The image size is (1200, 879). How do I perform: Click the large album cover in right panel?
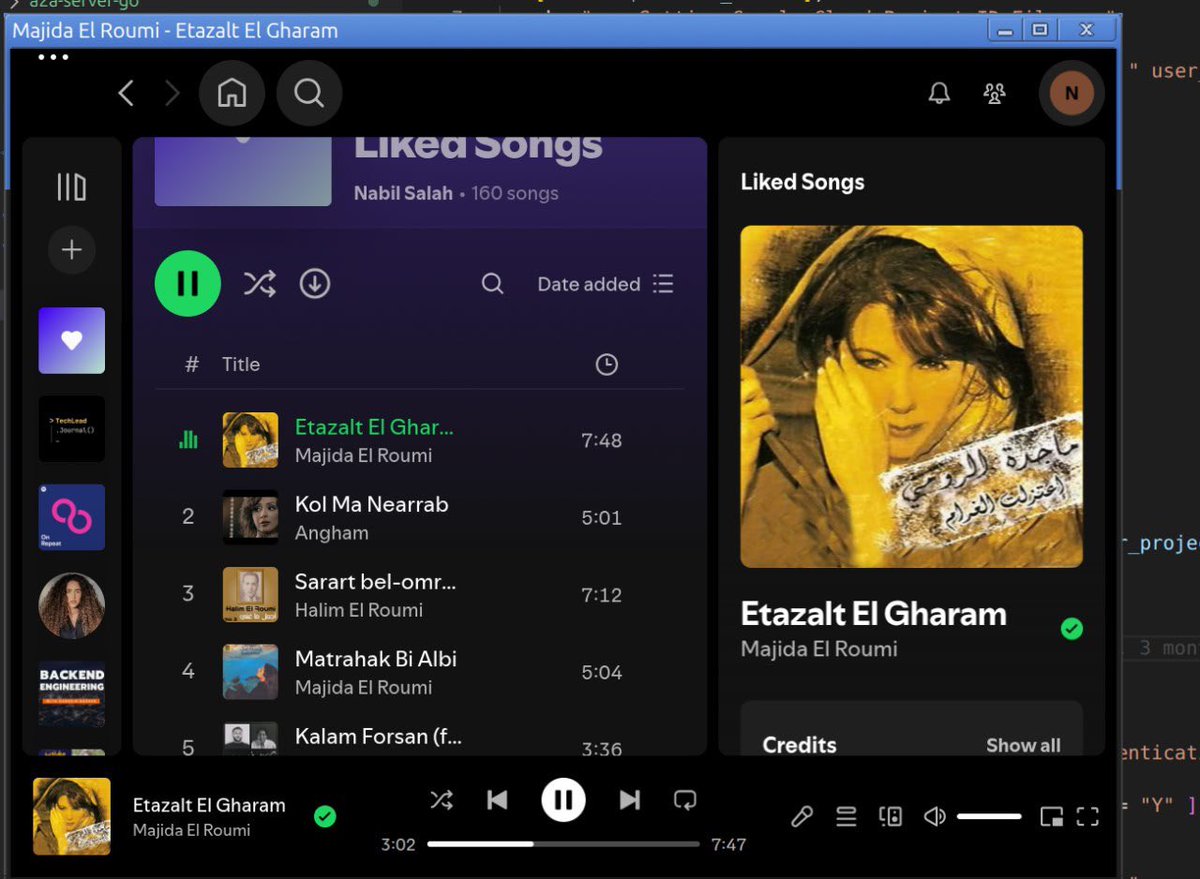click(911, 397)
